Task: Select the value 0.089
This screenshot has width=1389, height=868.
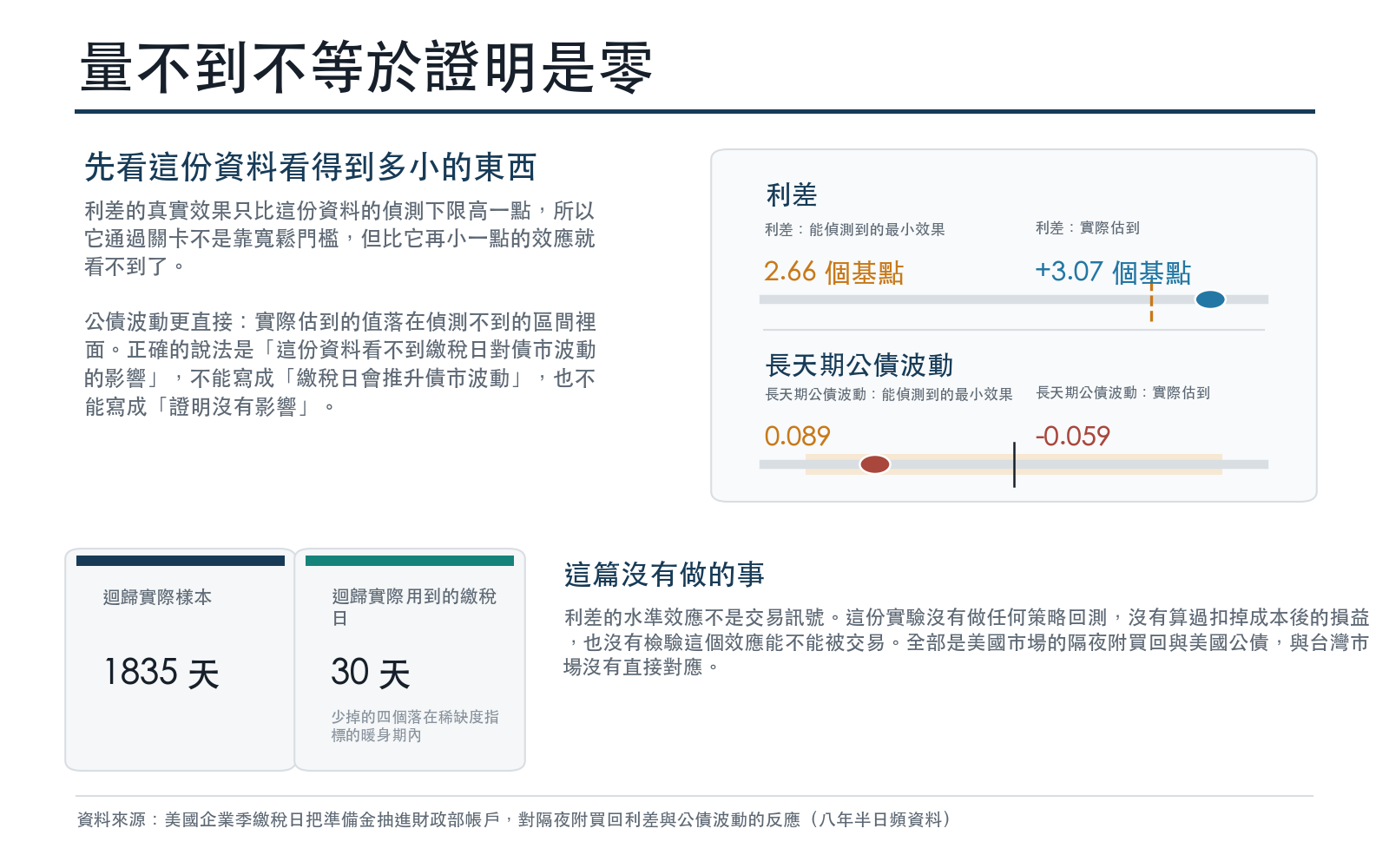Action: (797, 436)
